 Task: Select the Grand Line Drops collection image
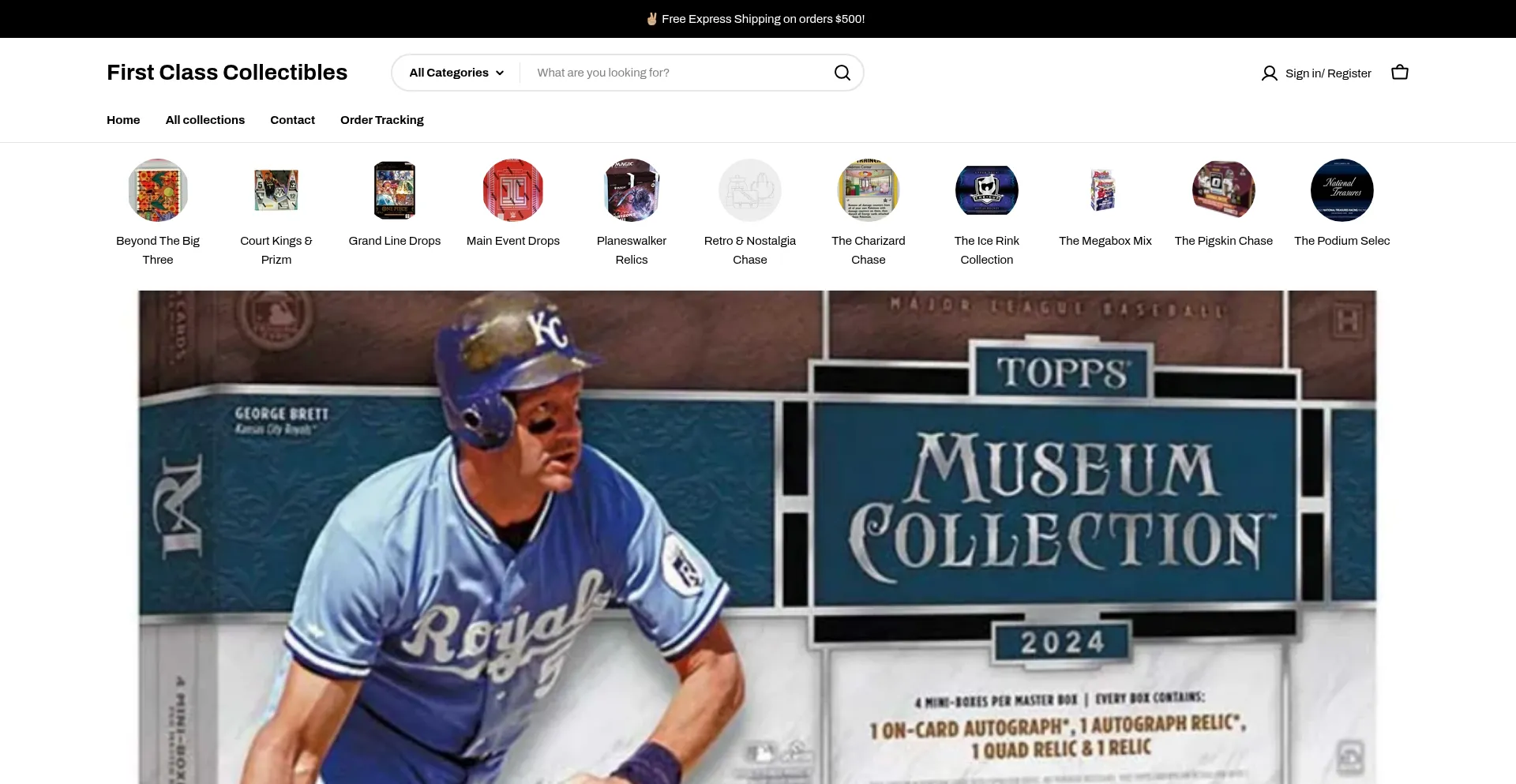395,190
